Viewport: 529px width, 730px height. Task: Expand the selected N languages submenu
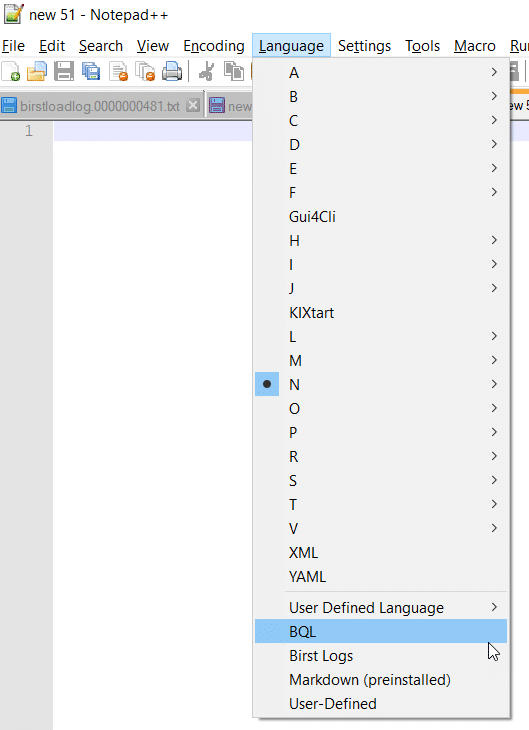381,385
